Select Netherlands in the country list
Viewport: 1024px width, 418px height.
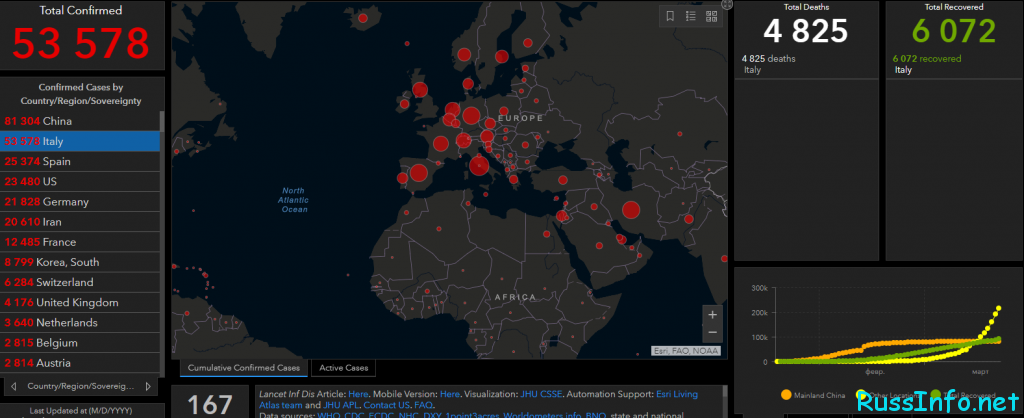tap(80, 323)
